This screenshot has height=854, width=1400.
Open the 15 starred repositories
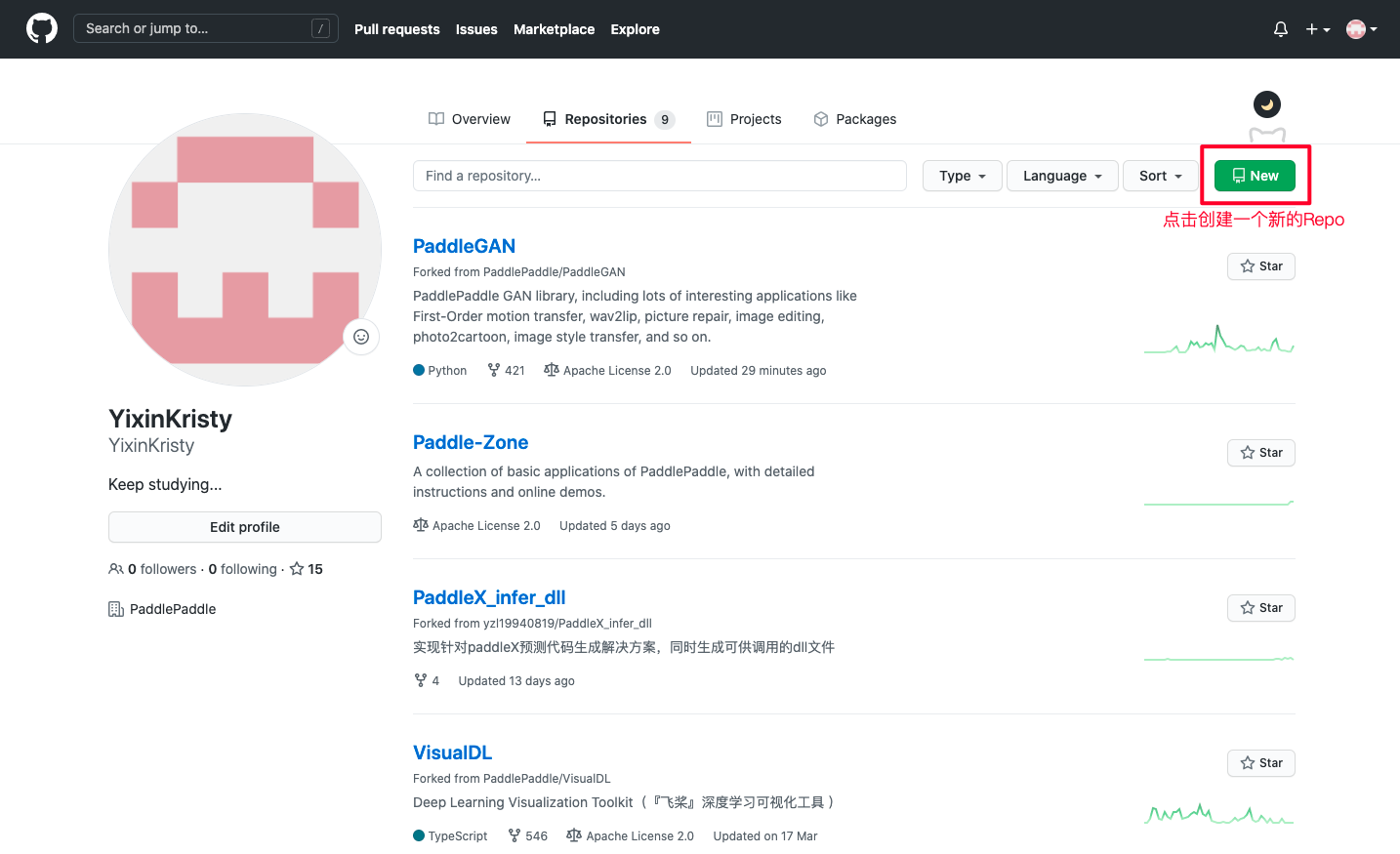pos(306,569)
